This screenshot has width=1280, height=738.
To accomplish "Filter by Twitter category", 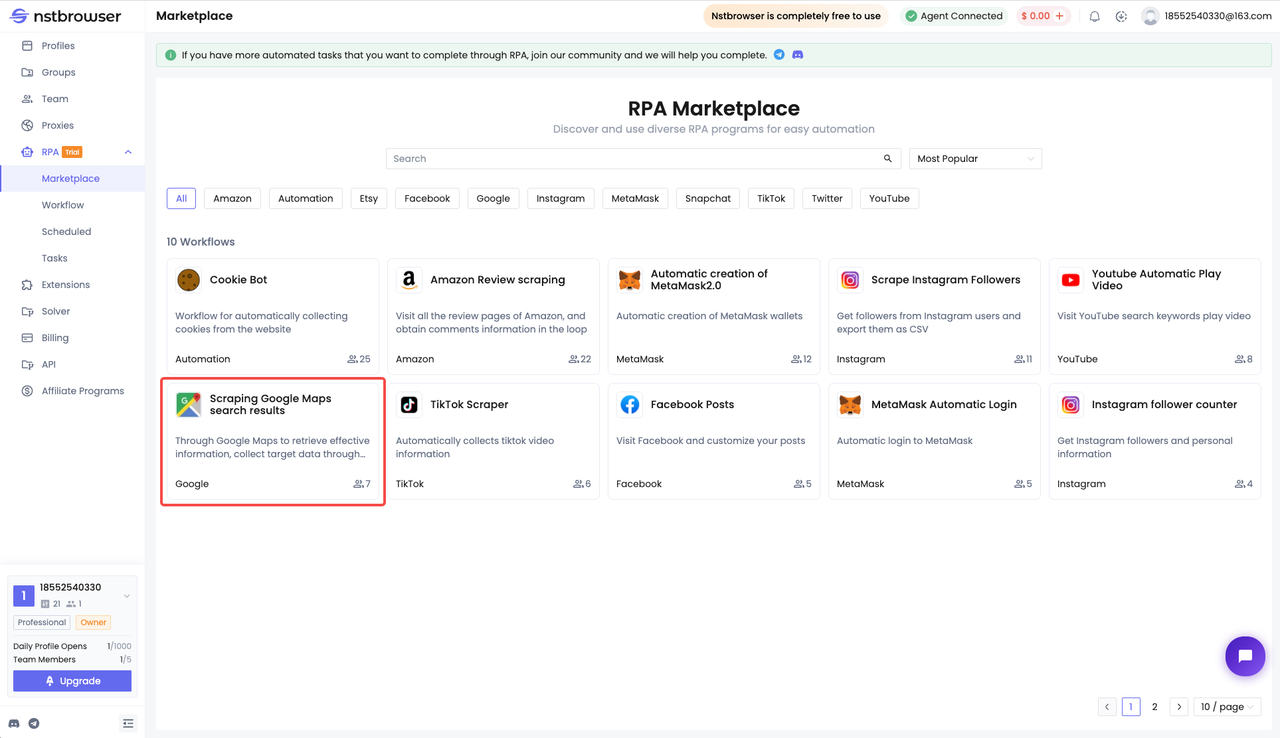I will (x=827, y=198).
